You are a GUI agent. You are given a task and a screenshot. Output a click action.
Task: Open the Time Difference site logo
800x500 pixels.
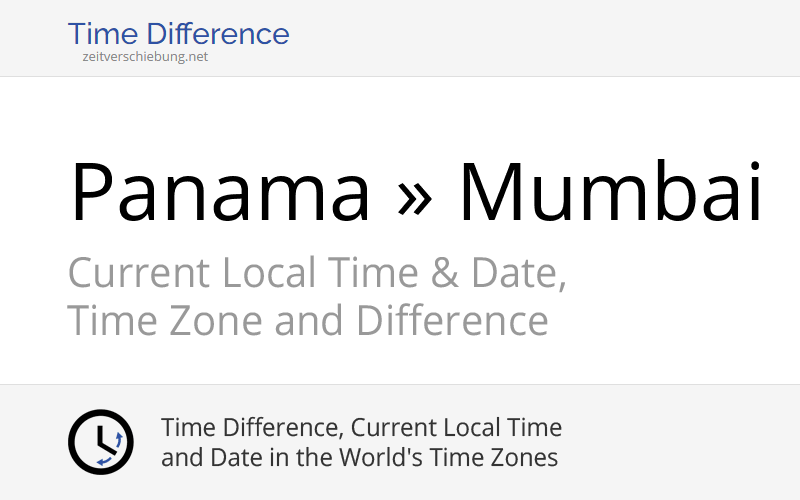pos(178,34)
